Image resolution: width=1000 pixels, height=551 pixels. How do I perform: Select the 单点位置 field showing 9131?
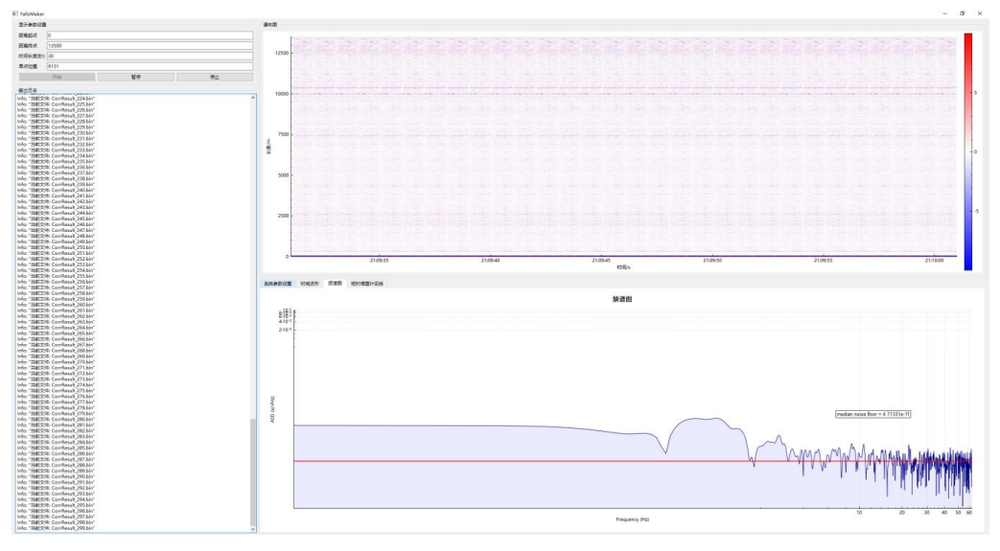point(149,66)
